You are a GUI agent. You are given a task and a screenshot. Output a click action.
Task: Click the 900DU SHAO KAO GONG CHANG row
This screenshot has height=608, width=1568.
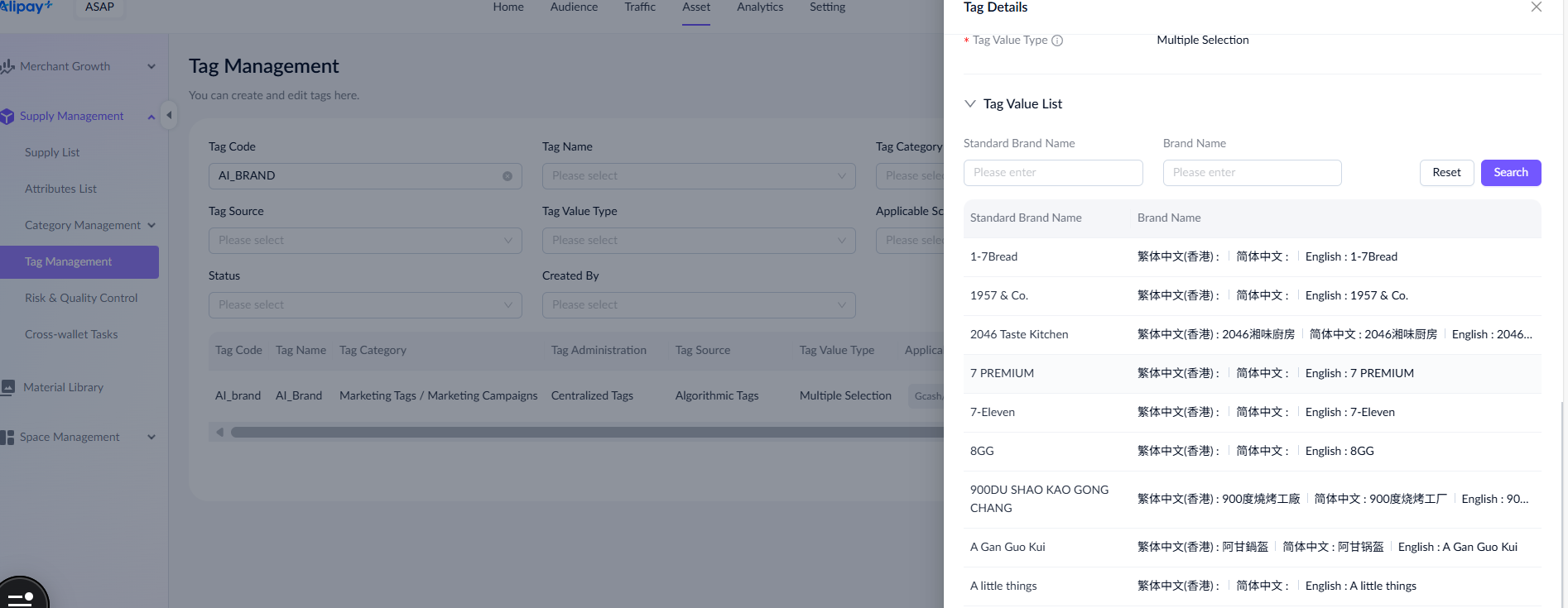pos(1253,500)
